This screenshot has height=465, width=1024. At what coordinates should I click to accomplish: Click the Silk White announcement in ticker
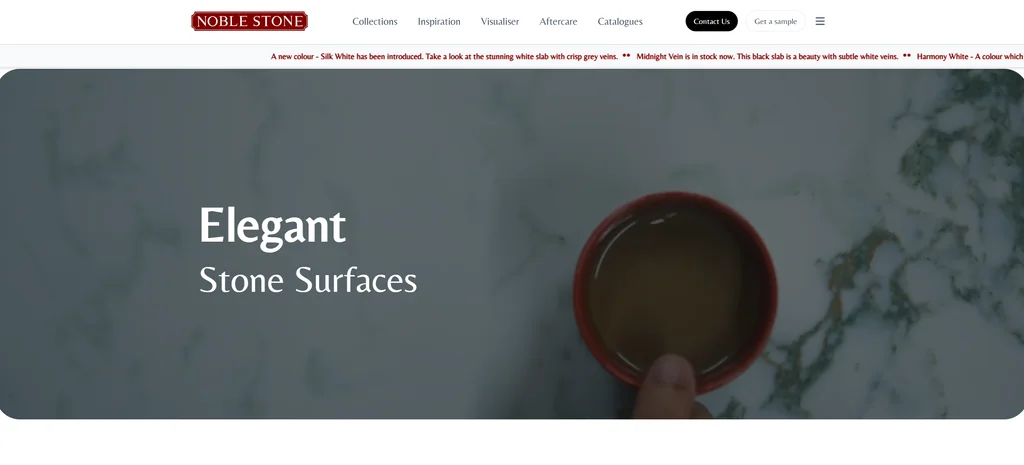coord(444,57)
